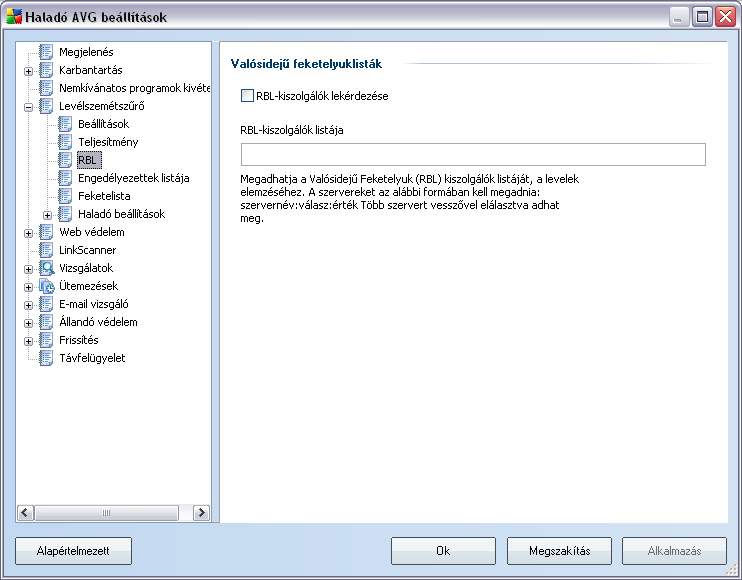742x580 pixels.
Task: Click the page icon beside Frissítés
Action: tap(46, 340)
